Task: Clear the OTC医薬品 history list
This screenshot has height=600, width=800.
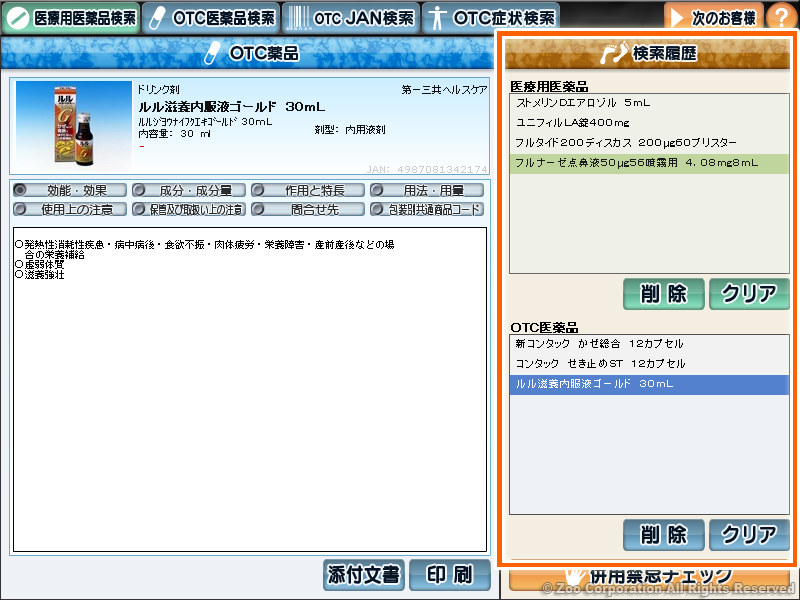Action: click(x=749, y=535)
